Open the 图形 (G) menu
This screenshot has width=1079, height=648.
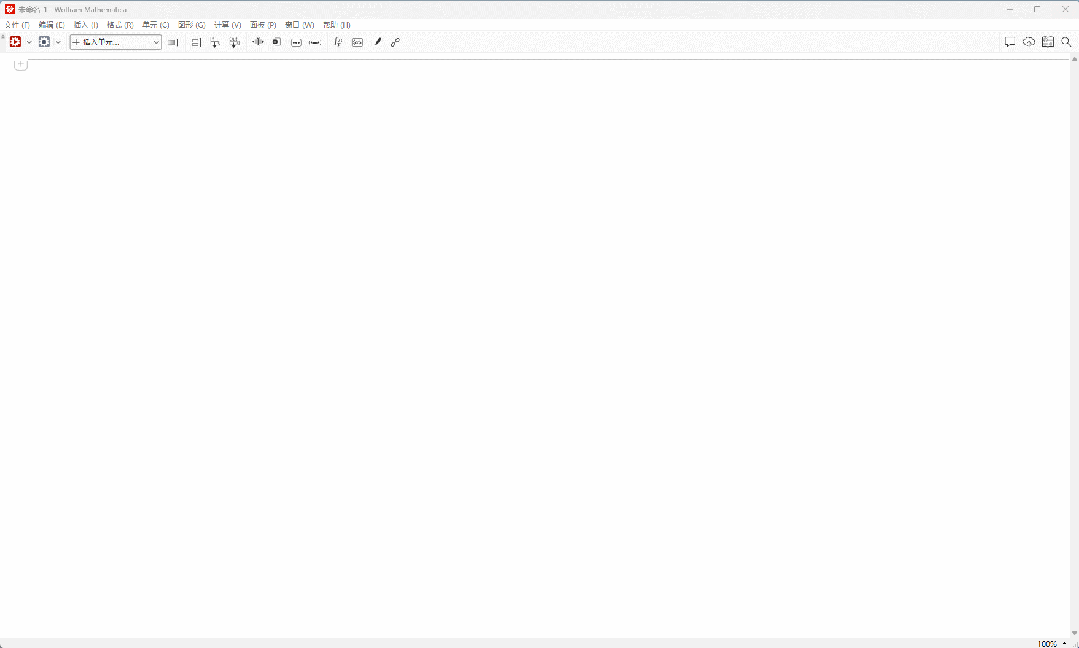191,25
